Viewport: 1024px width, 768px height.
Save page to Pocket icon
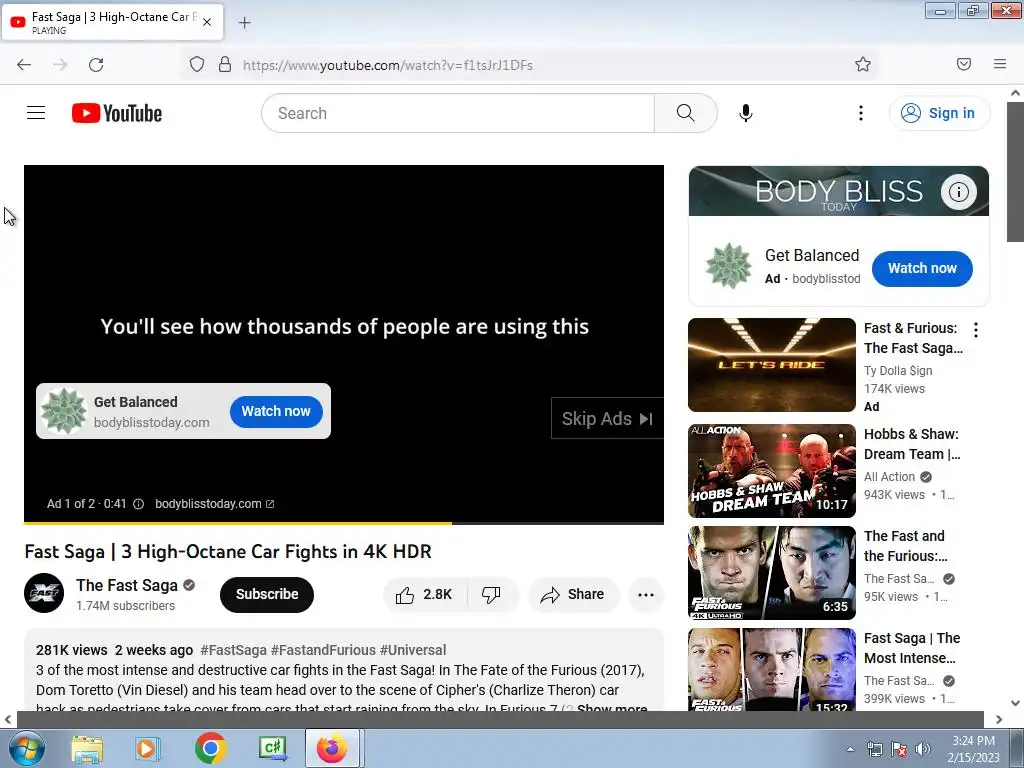963,64
